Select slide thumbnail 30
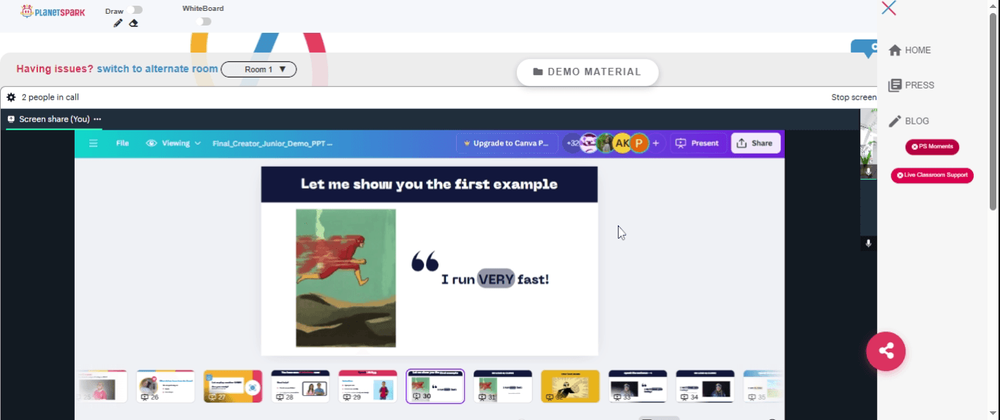1000x420 pixels. 436,386
